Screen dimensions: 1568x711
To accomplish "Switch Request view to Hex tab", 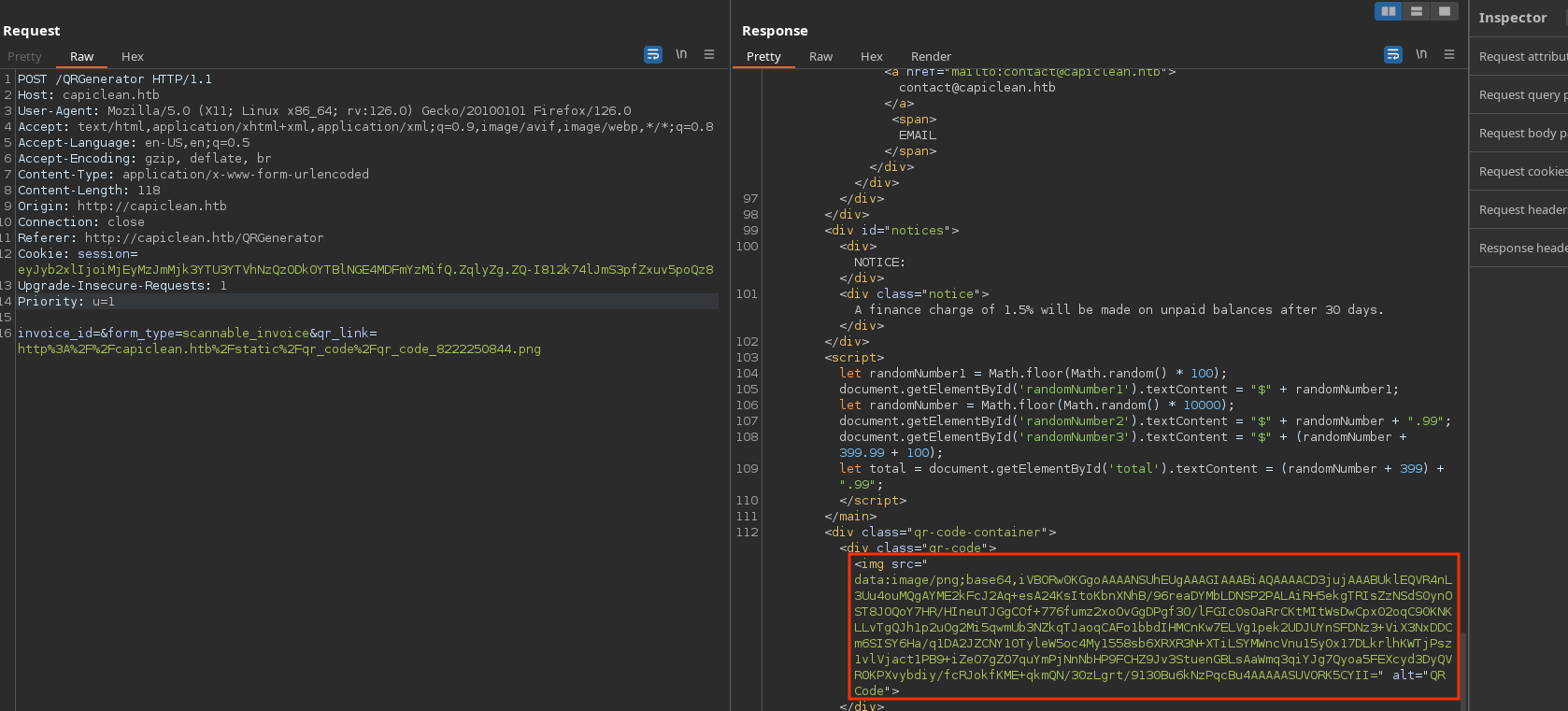I will click(x=133, y=57).
